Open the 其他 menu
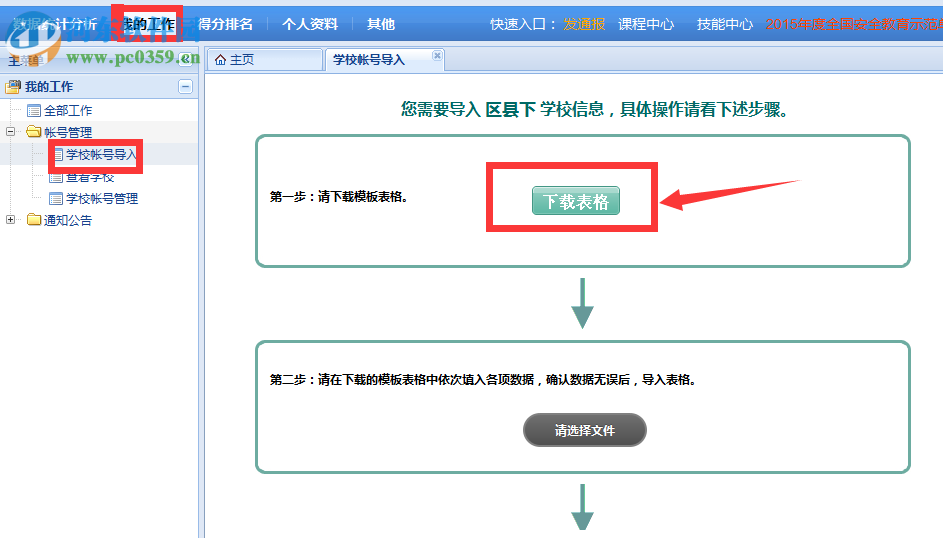 coord(381,24)
